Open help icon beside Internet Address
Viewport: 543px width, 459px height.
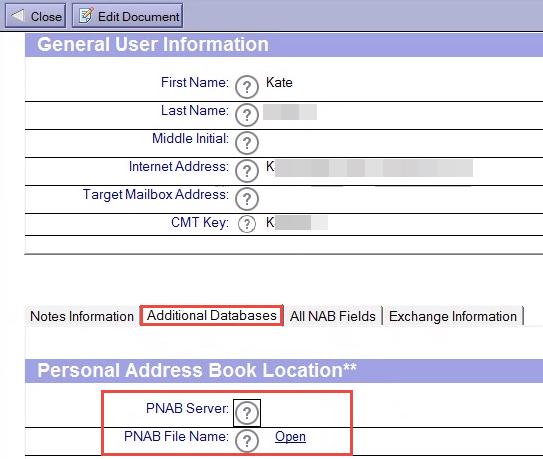[247, 171]
